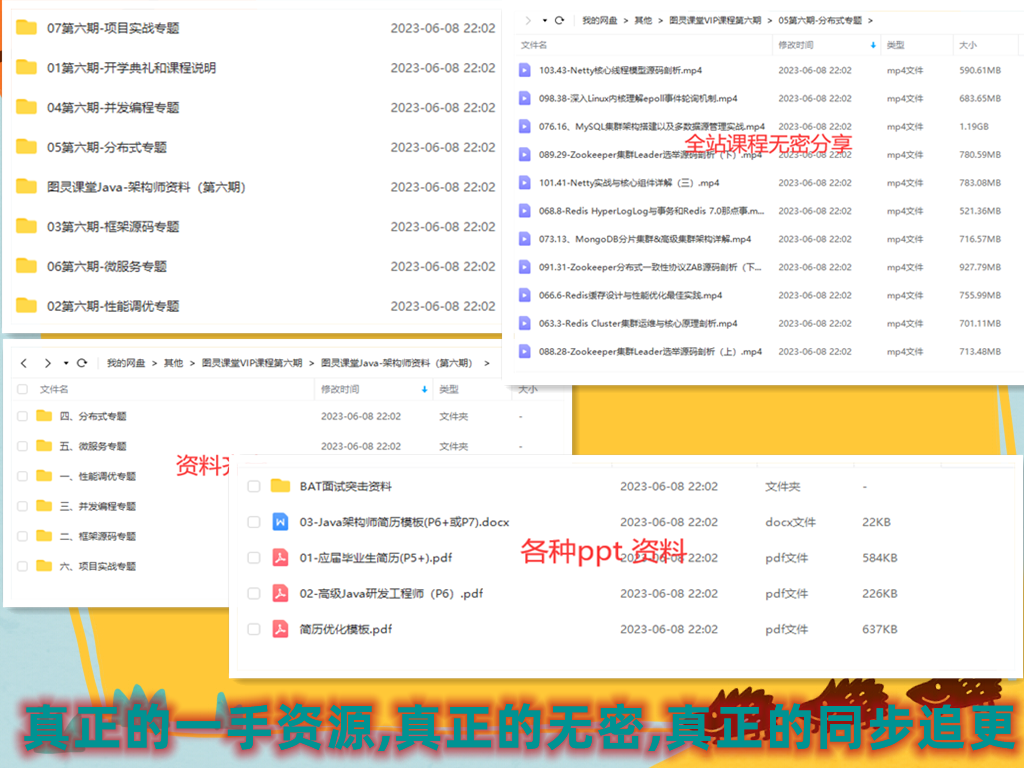Click 其他 breadcrumb in bottom-left window
The image size is (1024, 768).
pos(173,362)
